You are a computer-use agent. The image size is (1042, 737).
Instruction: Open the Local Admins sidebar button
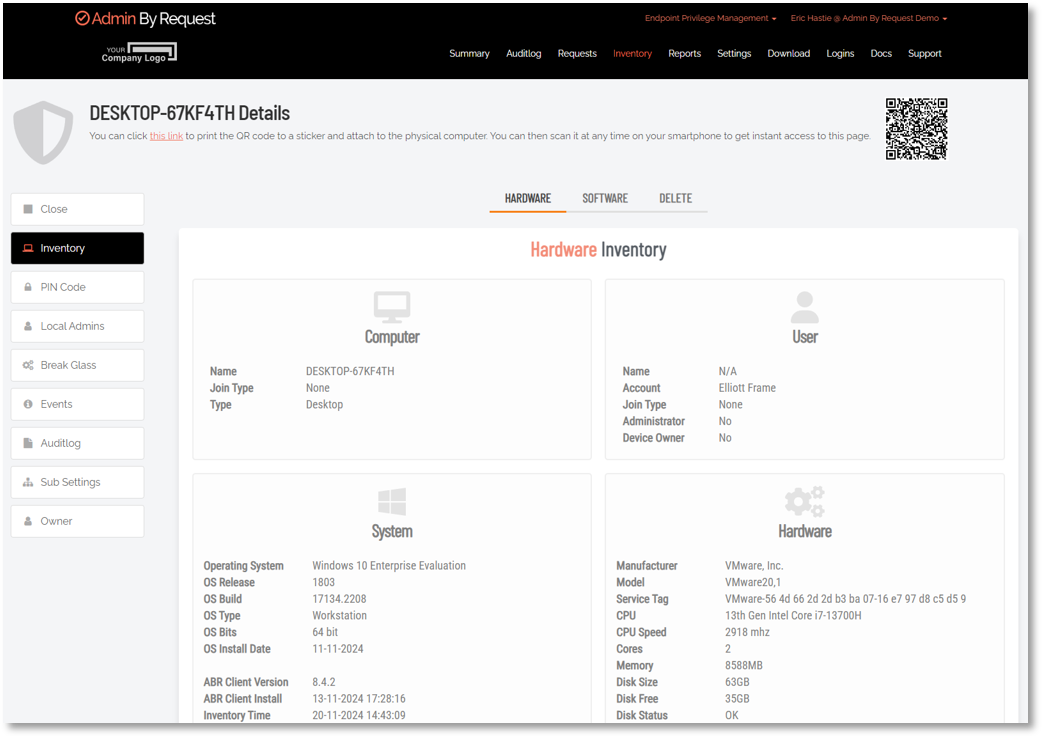click(77, 326)
